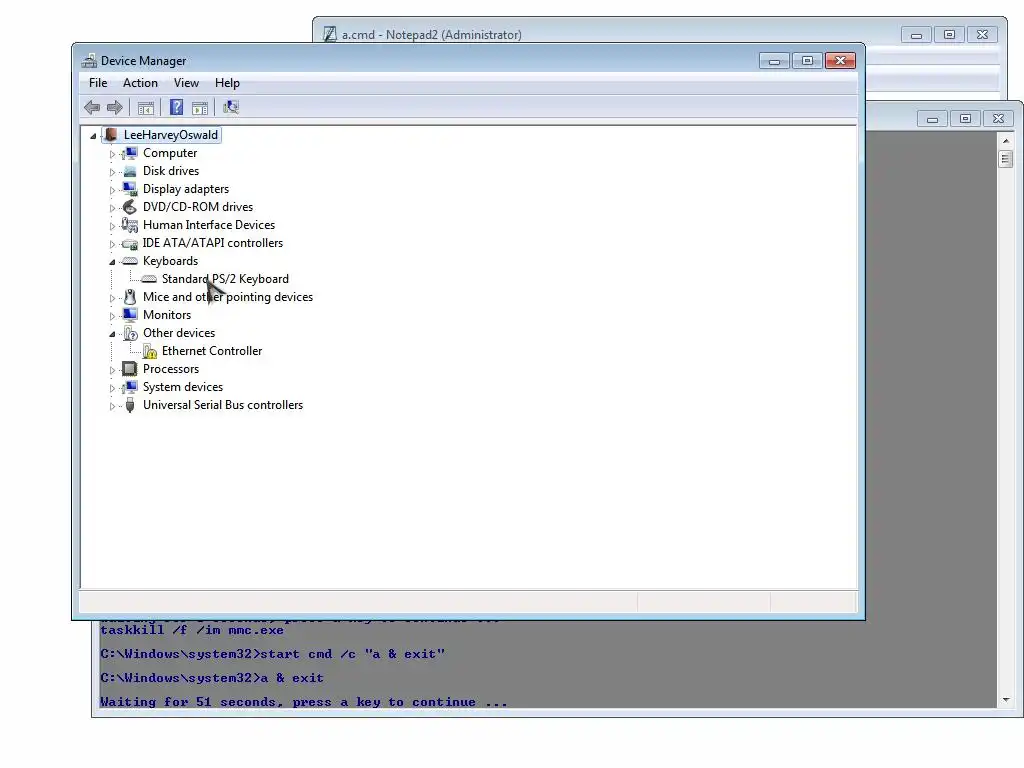
Task: Maximize the Device Manager window
Action: 807,61
